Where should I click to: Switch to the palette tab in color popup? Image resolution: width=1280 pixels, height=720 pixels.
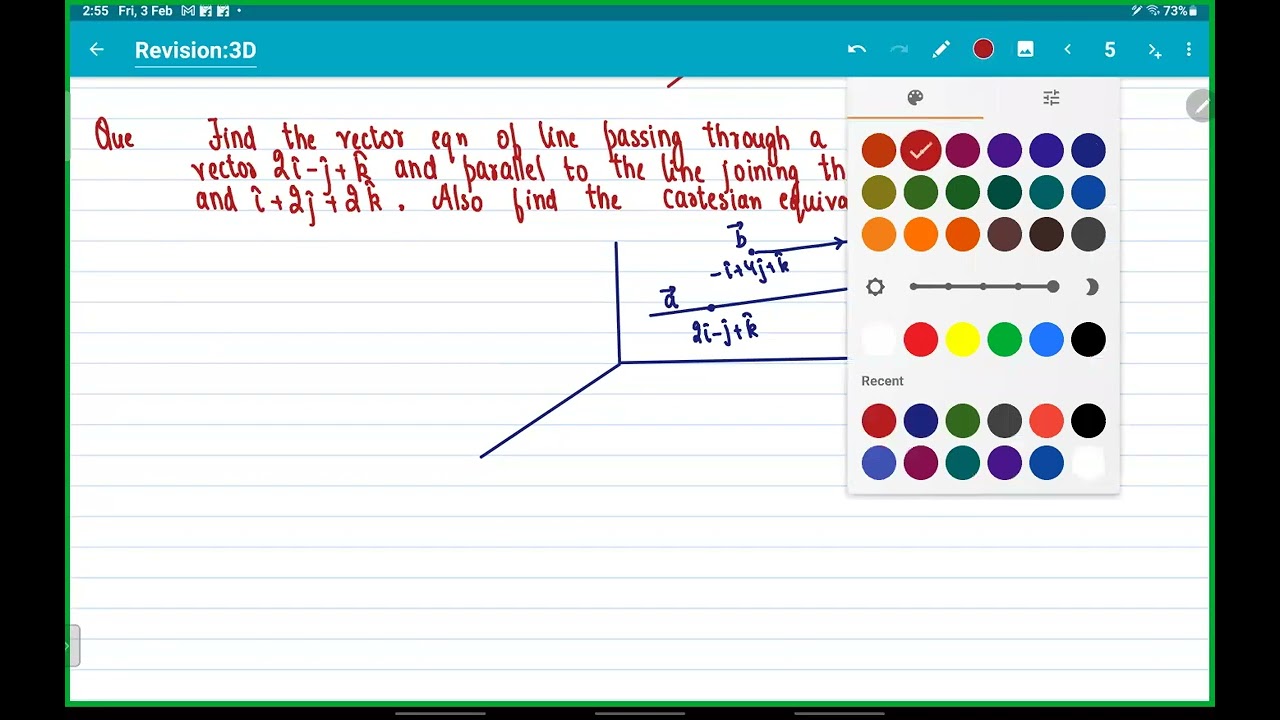[915, 97]
